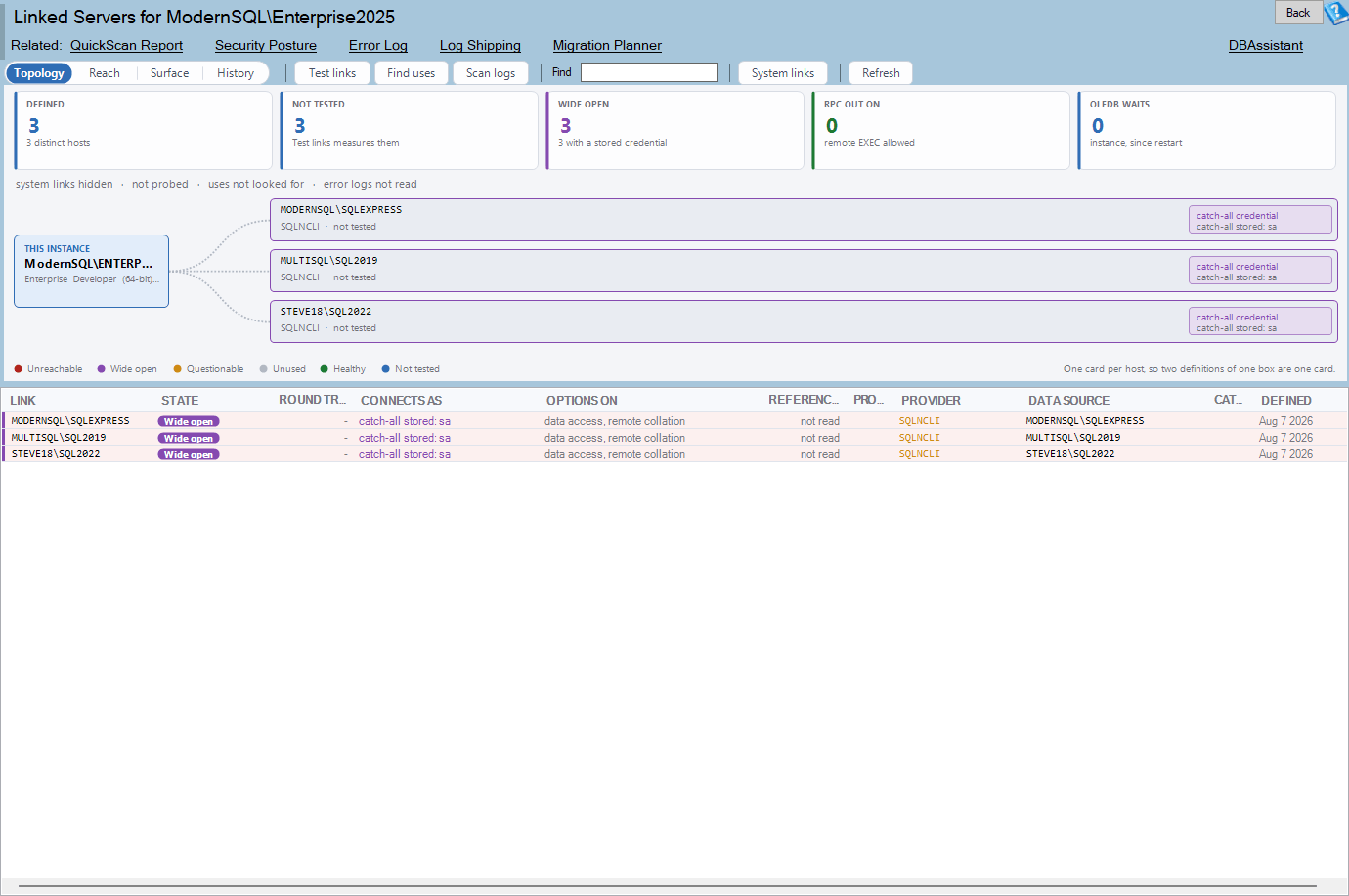Switch to the Surface tab
Viewport: 1349px width, 896px height.
tap(169, 73)
